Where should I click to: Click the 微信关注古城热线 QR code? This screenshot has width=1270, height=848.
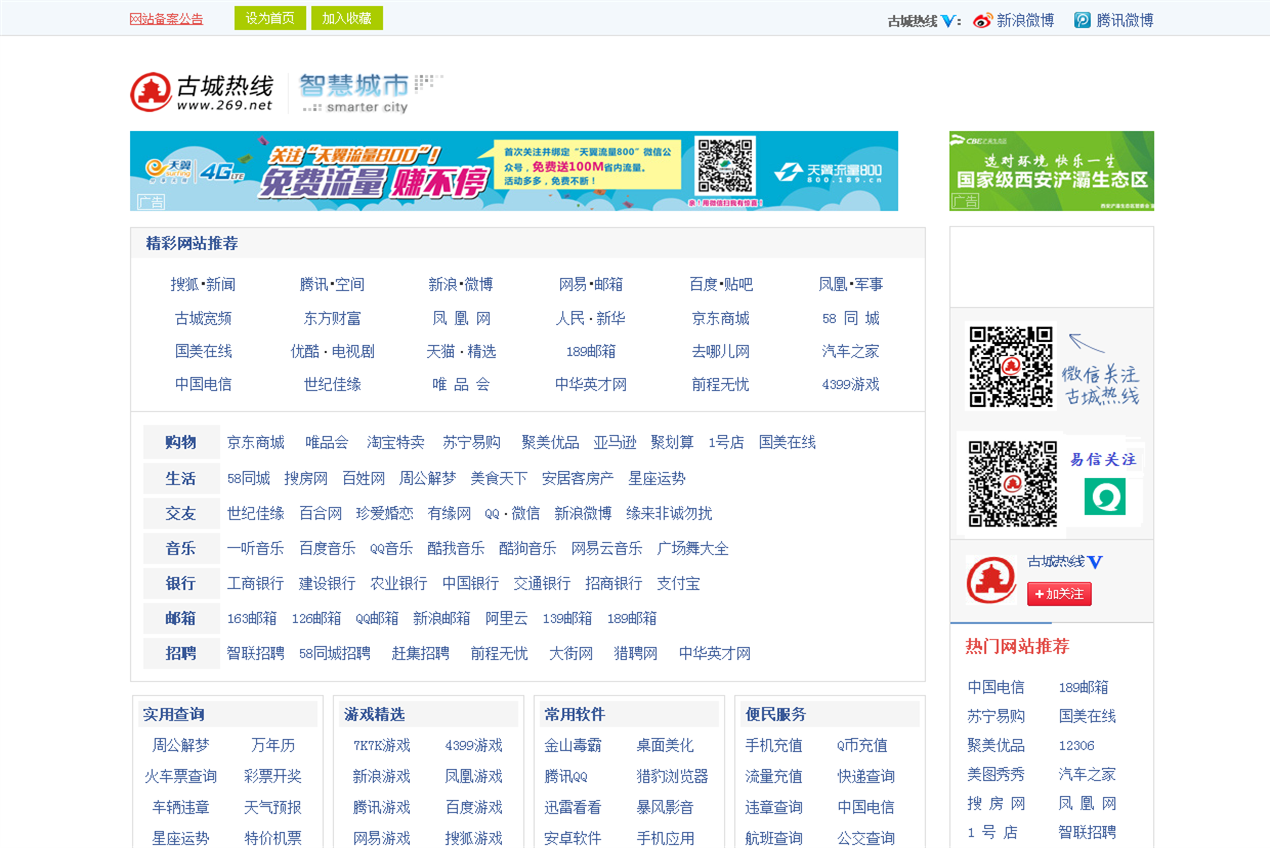pyautogui.click(x=1011, y=365)
